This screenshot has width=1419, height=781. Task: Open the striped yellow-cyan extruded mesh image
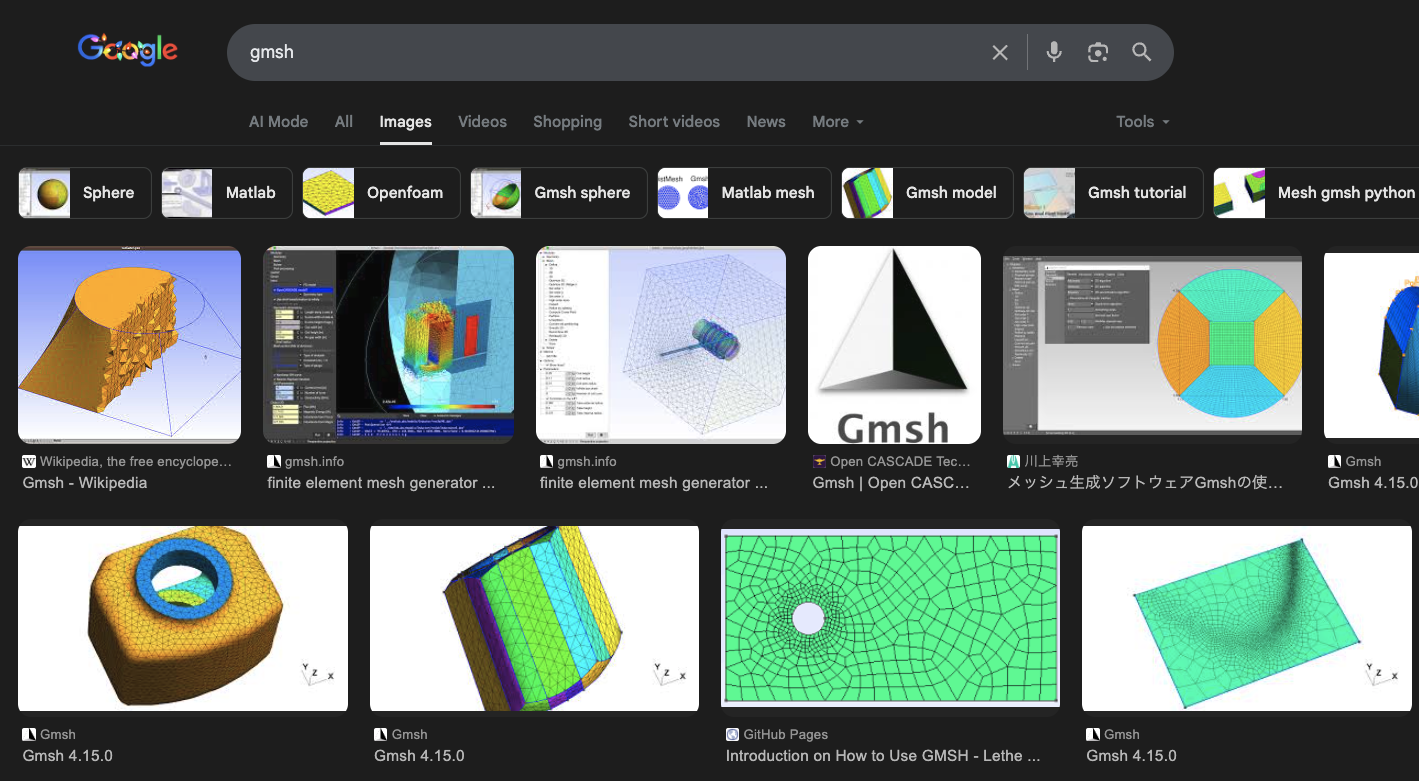click(x=534, y=619)
